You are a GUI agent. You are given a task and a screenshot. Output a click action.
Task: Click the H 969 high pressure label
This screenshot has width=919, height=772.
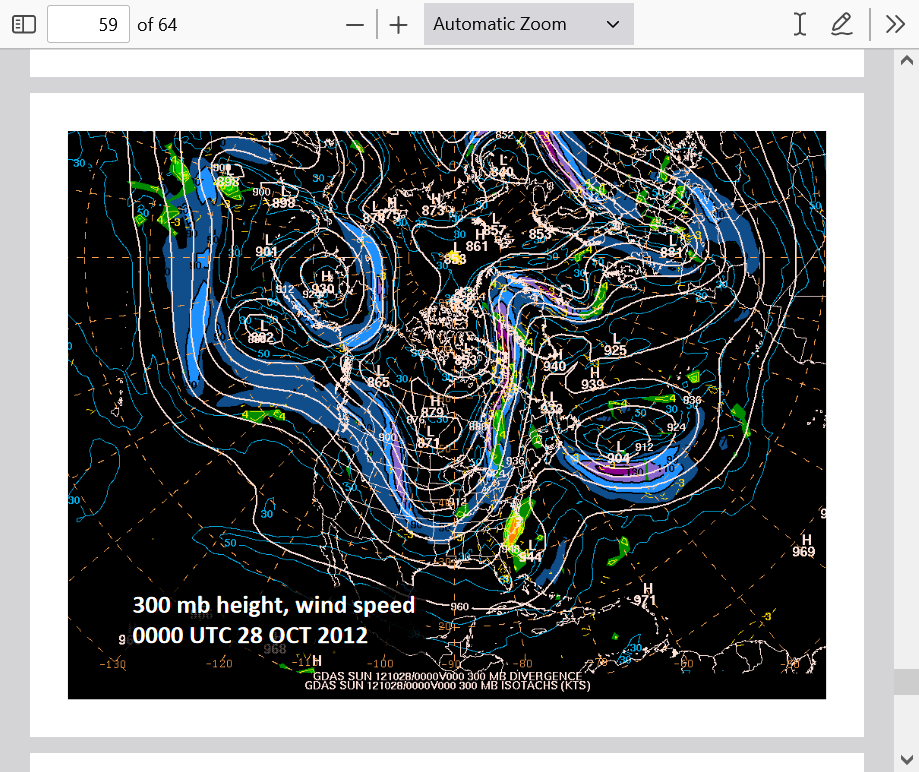(804, 546)
